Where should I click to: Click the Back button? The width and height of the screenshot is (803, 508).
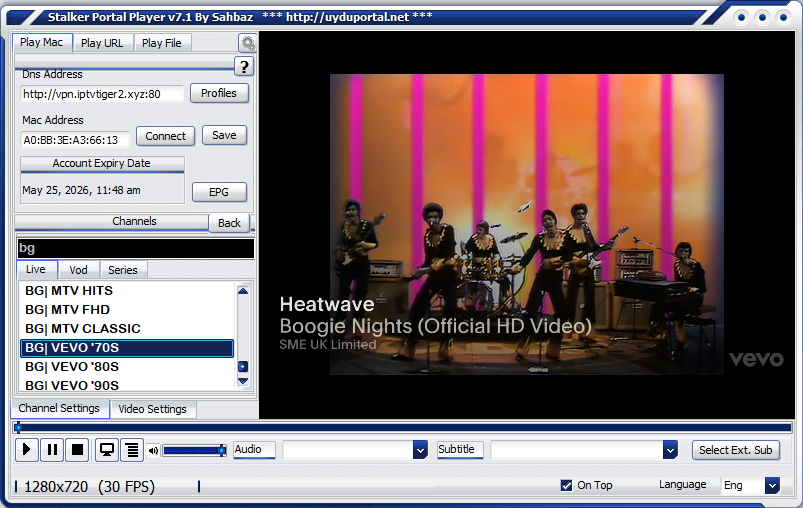click(229, 223)
